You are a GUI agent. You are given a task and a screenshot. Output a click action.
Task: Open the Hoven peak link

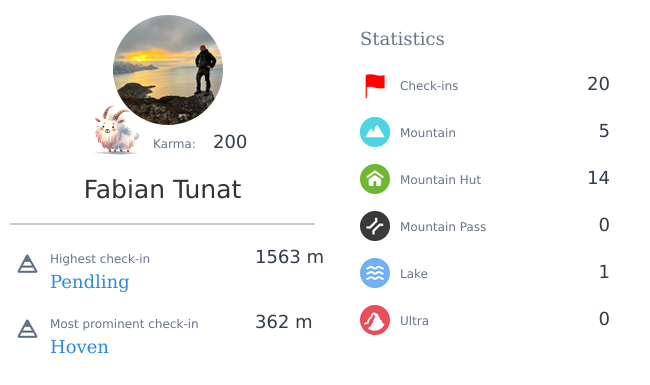pyautogui.click(x=79, y=347)
